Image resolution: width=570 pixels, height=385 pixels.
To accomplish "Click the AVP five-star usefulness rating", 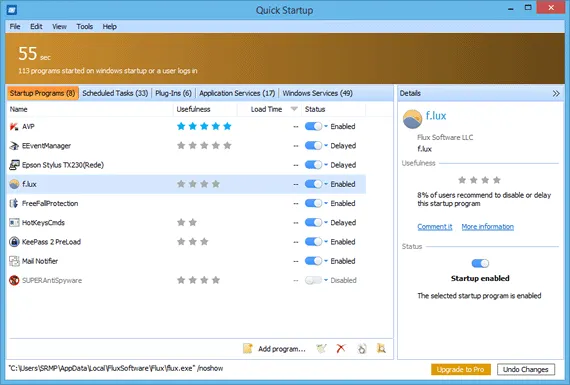I will tap(204, 127).
